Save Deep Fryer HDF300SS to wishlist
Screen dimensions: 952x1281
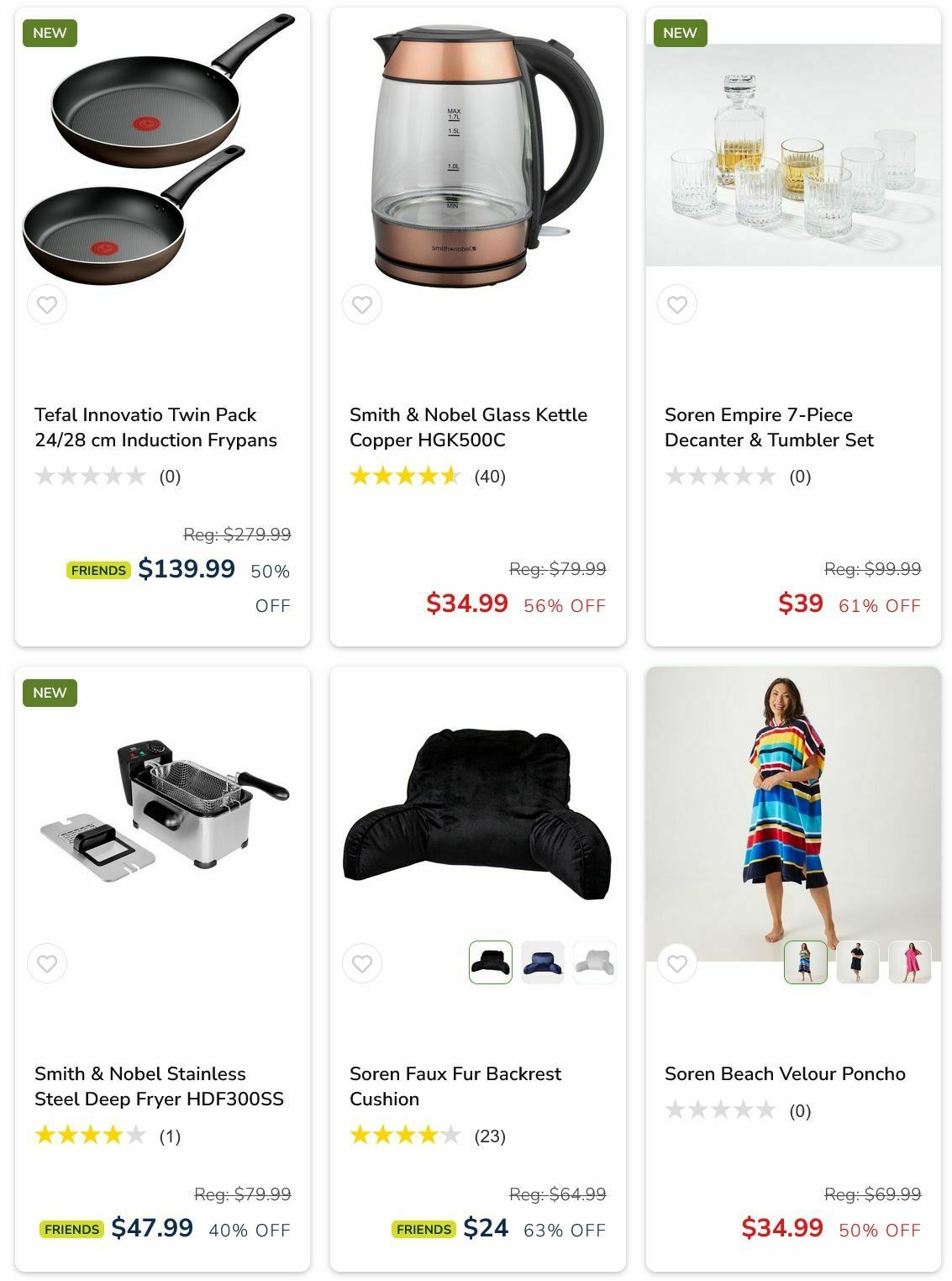47,963
